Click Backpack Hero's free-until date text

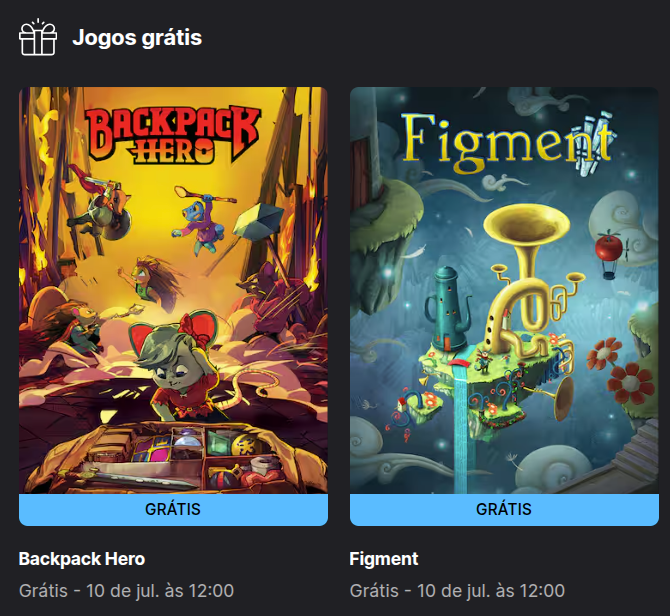126,591
